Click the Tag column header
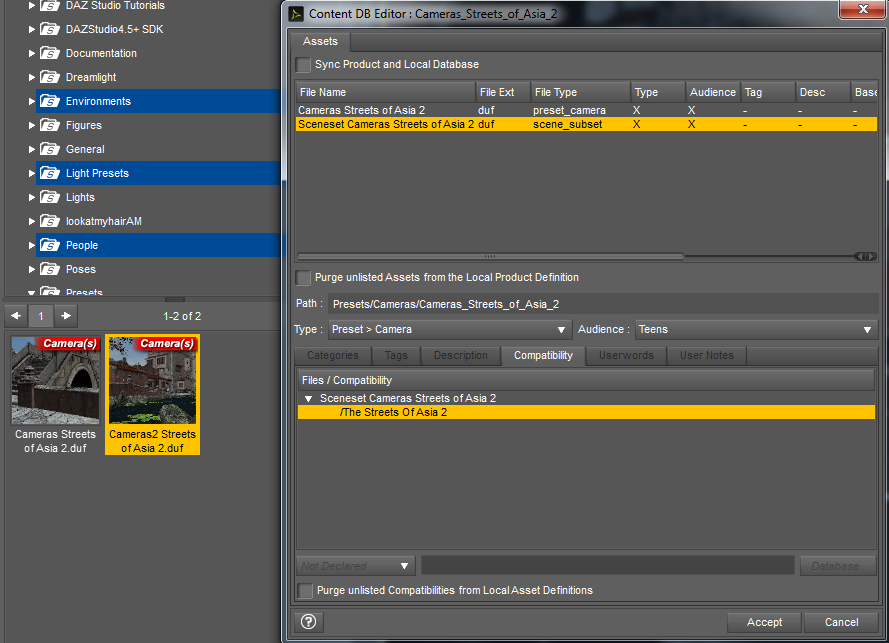Viewport: 889px width, 643px height. coord(768,92)
